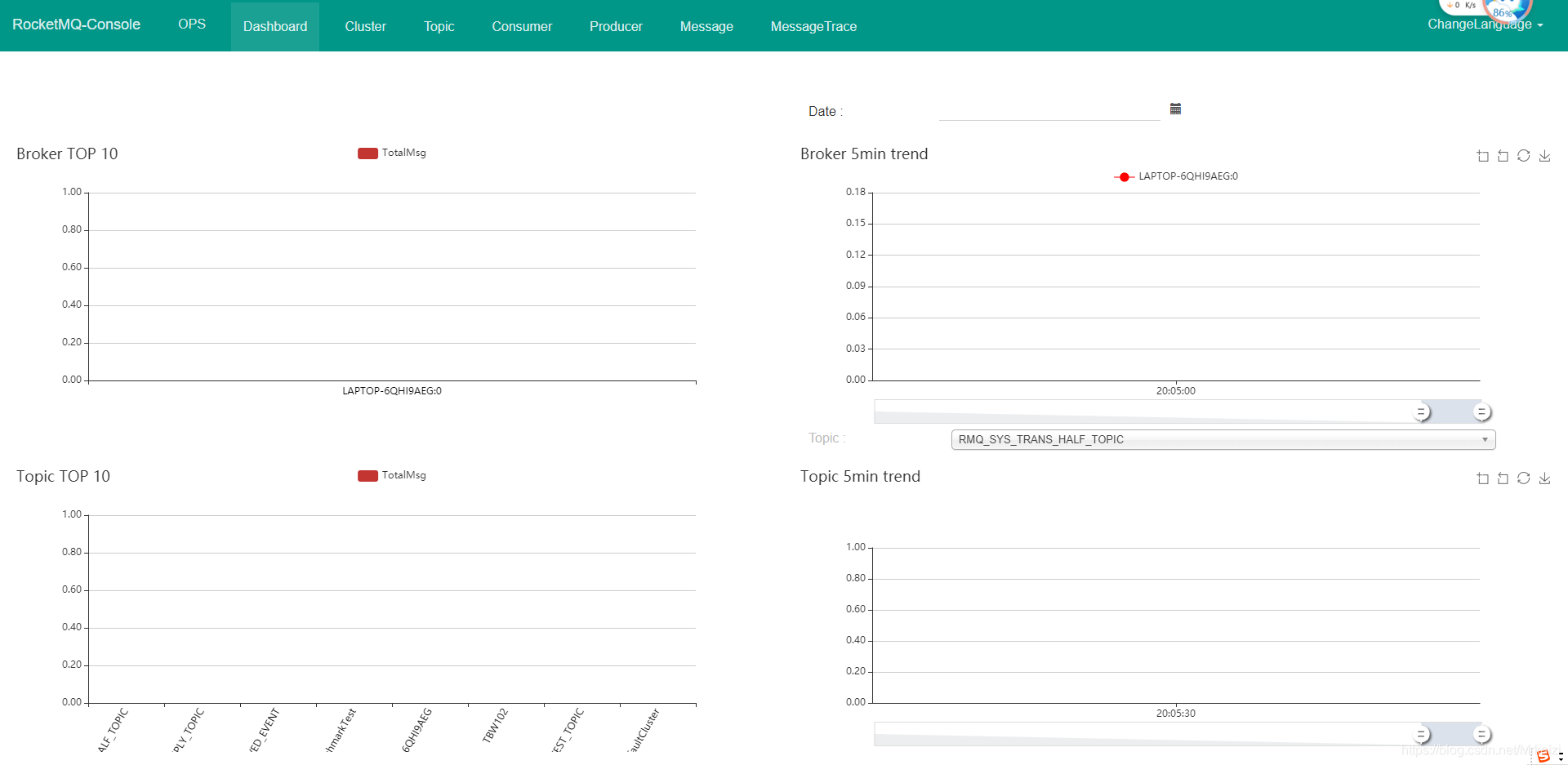The image size is (1568, 765).
Task: Go to the OPS tab
Action: pyautogui.click(x=192, y=24)
